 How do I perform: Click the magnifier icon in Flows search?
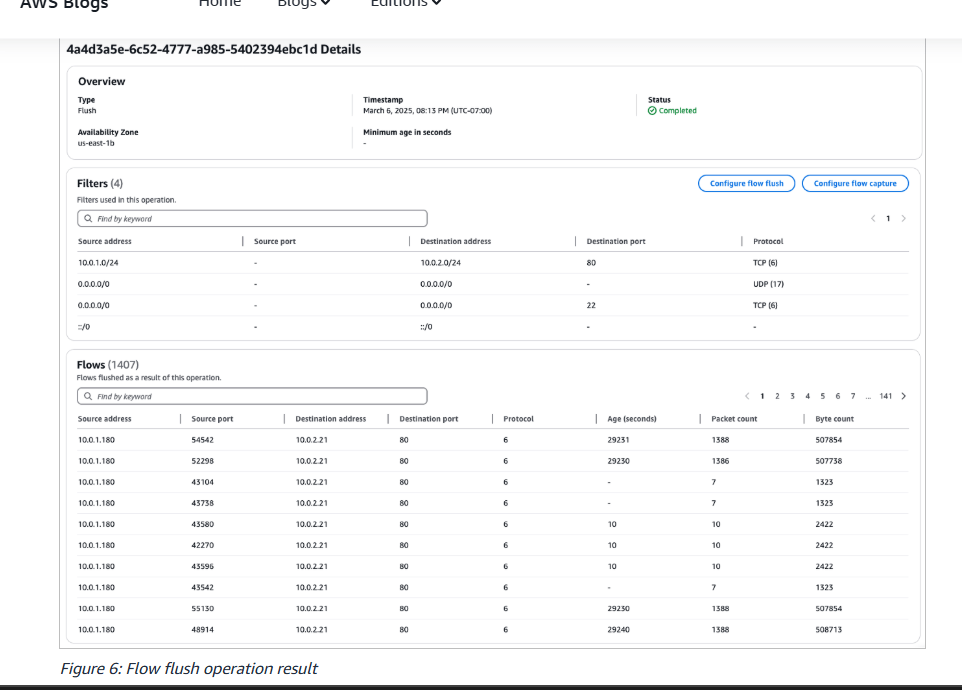(88, 396)
